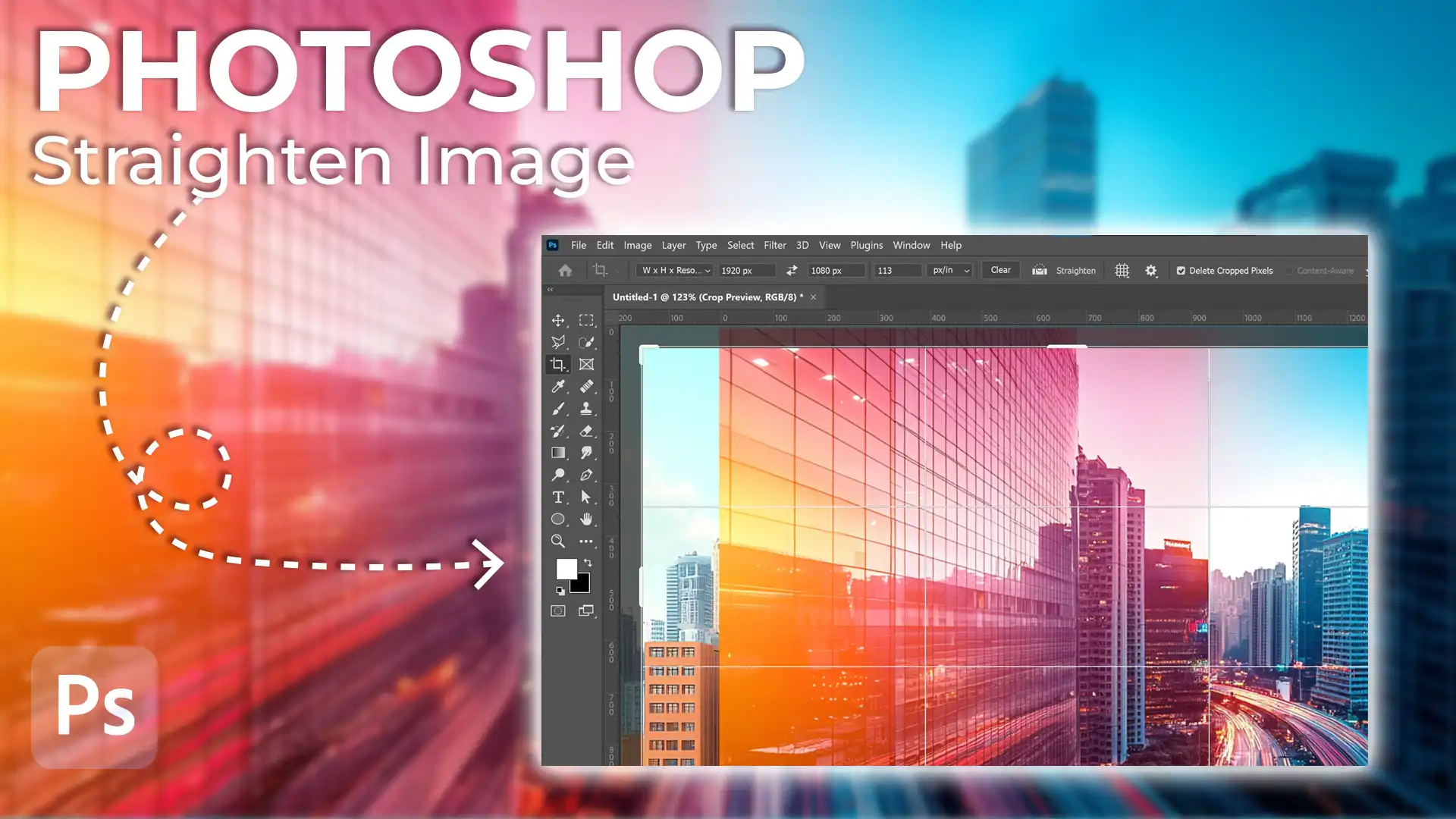The image size is (1456, 819).
Task: Select the Eraser tool
Action: click(x=586, y=431)
